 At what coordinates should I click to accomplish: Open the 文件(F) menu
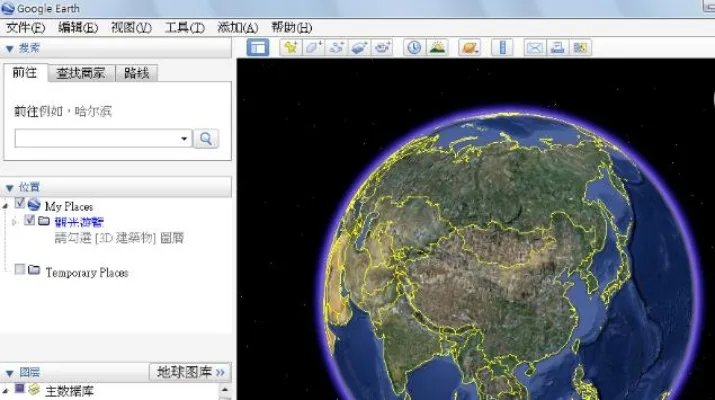coord(26,28)
